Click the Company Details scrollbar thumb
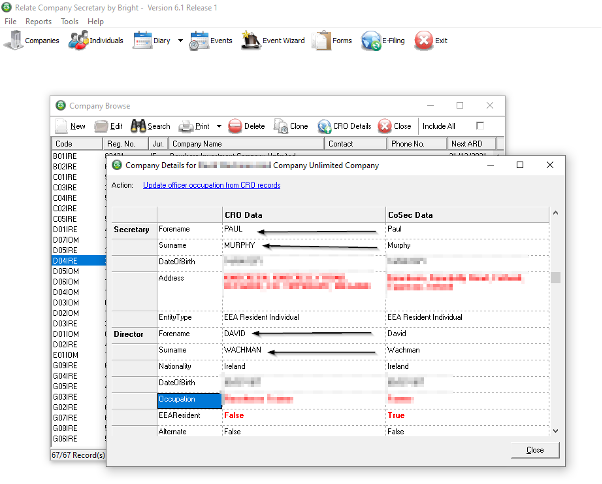This screenshot has width=602, height=484. (556, 277)
